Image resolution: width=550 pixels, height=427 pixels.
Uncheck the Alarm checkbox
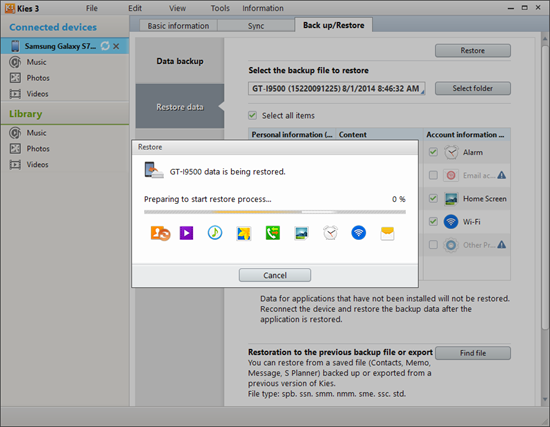[x=433, y=152]
